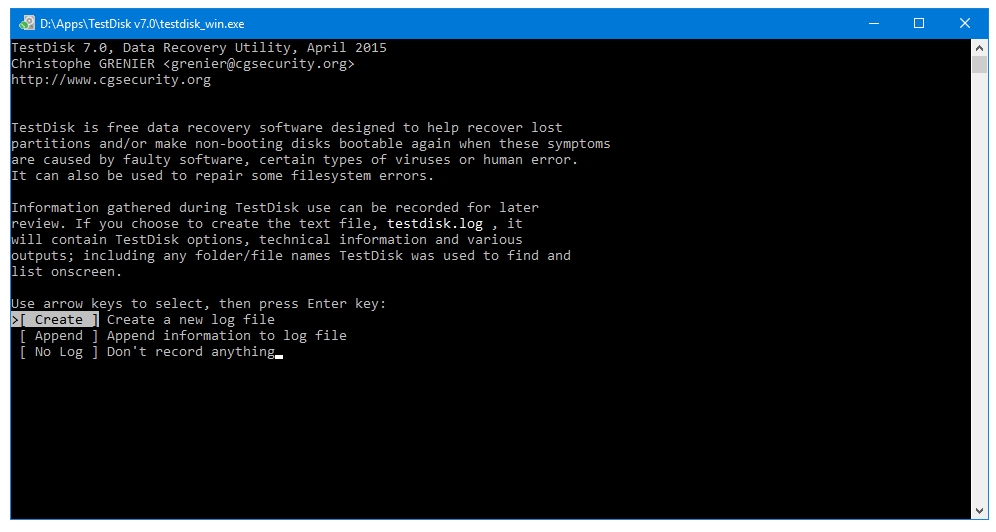The image size is (996, 532).
Task: Select the highlighted Create option
Action: click(x=58, y=319)
